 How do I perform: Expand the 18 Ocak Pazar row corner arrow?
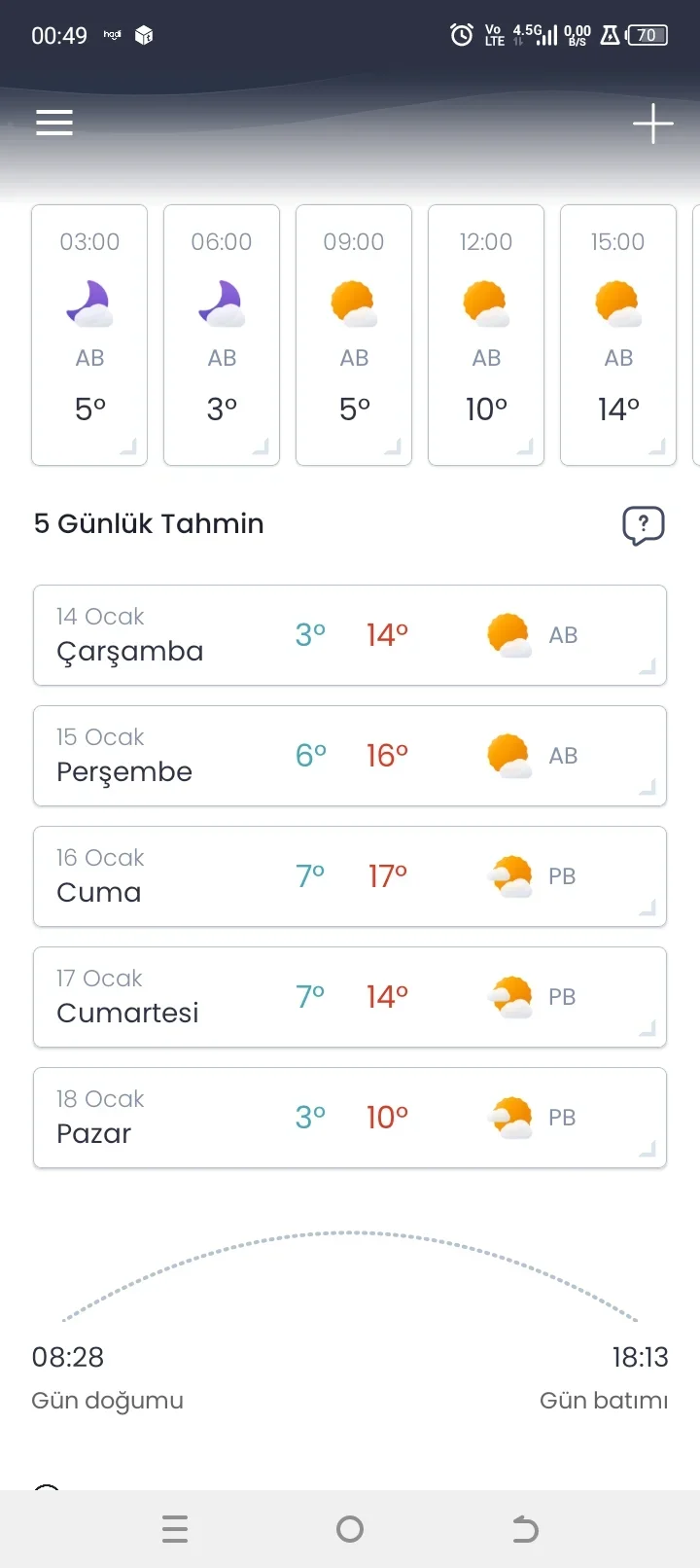[647, 1150]
